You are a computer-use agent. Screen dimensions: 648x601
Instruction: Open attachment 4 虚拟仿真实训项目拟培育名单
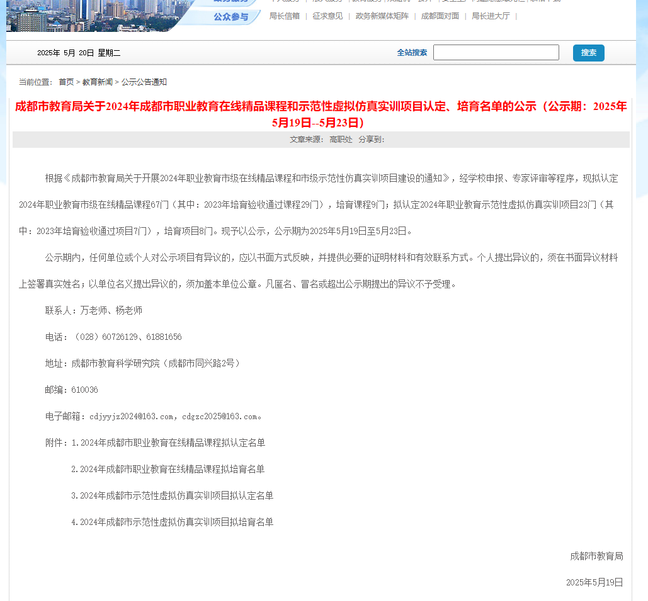click(172, 522)
